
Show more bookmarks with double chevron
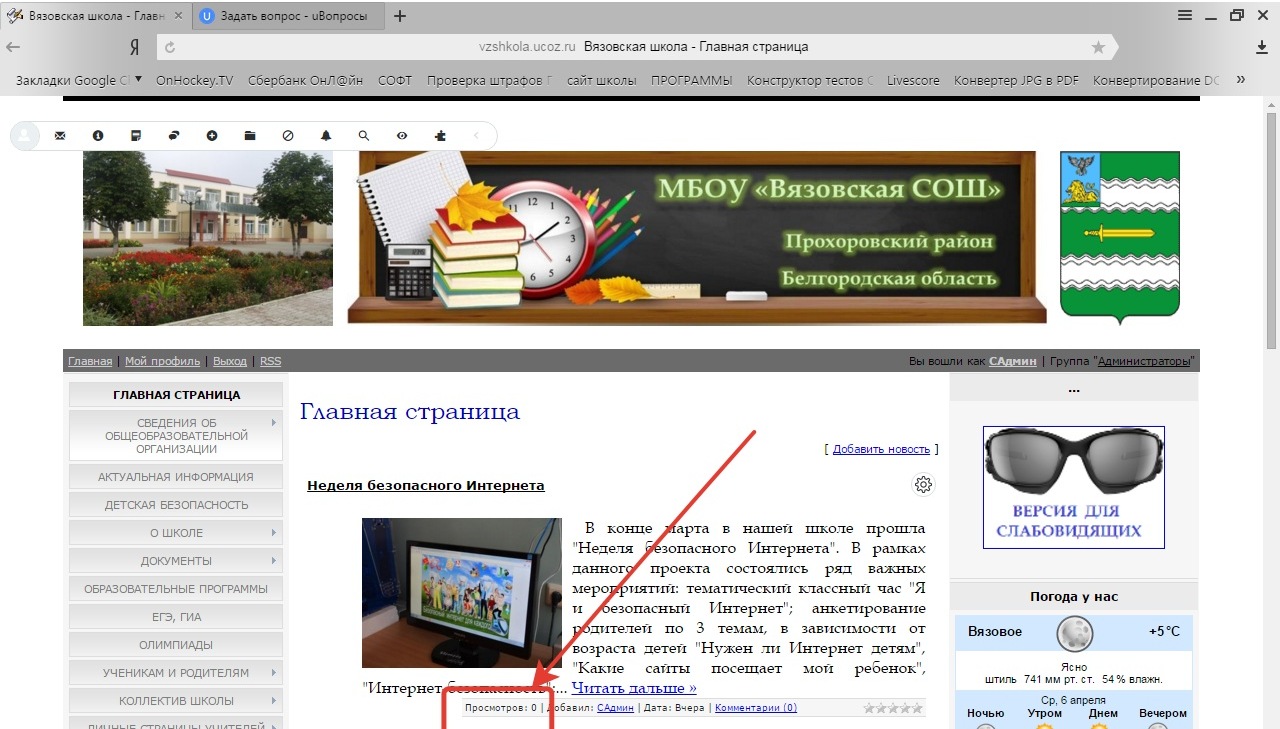point(1241,80)
